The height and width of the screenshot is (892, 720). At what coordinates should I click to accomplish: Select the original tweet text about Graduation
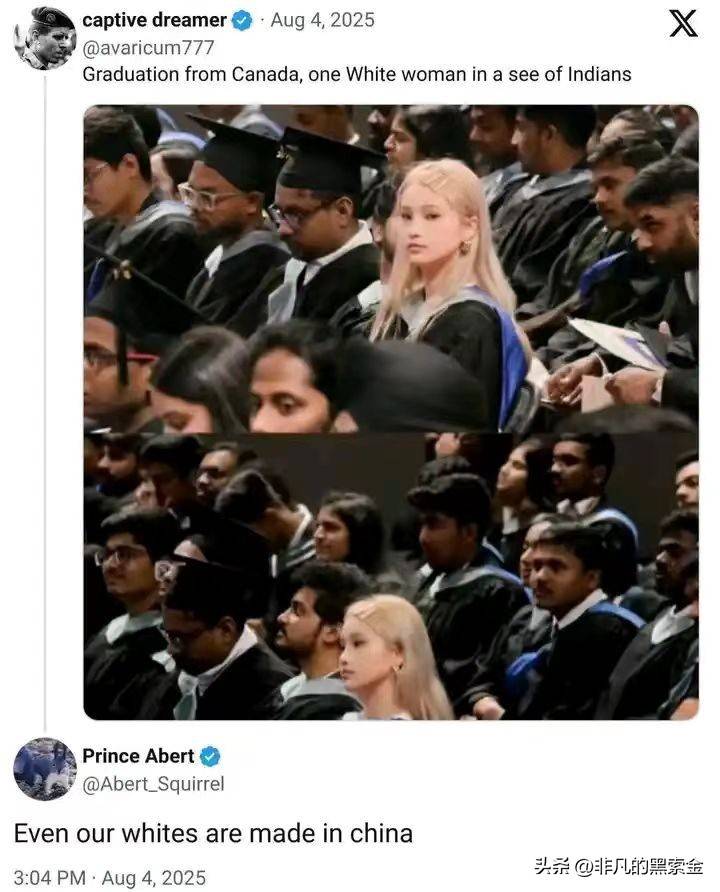point(357,74)
